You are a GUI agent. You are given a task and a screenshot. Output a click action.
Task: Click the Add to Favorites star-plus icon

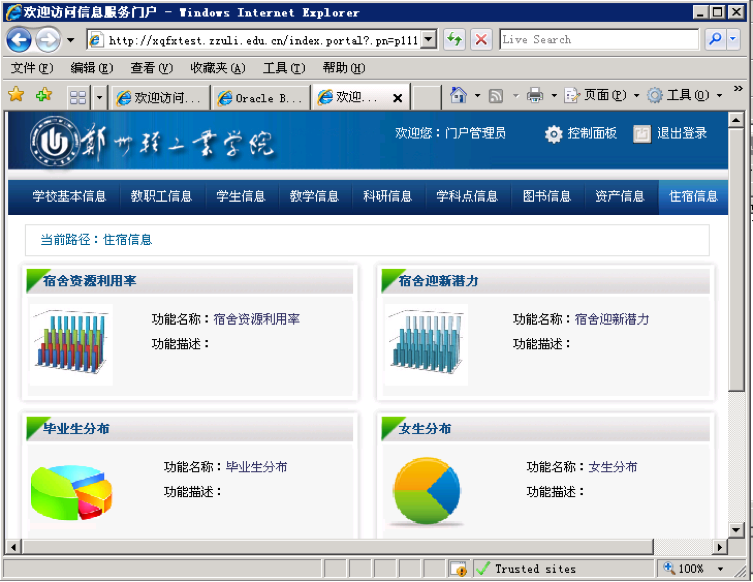pos(44,94)
